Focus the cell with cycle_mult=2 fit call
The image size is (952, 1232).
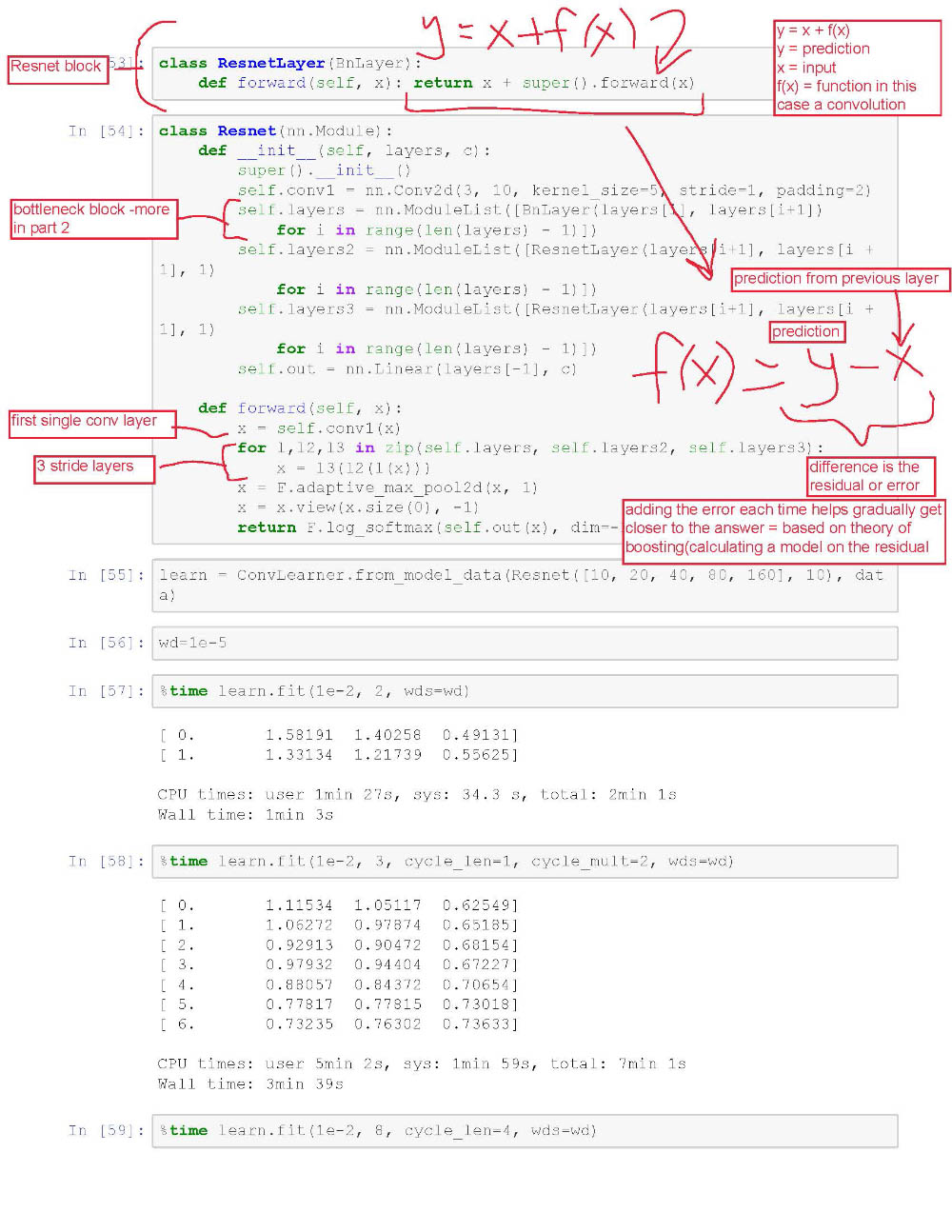click(525, 861)
